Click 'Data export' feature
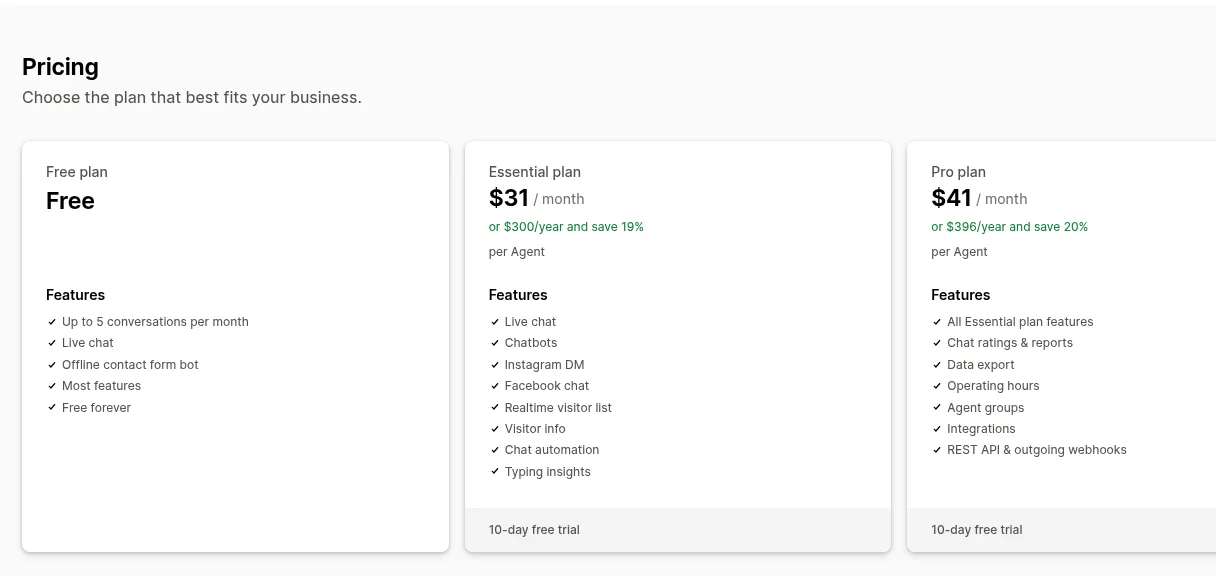The height and width of the screenshot is (576, 1216). click(x=981, y=365)
